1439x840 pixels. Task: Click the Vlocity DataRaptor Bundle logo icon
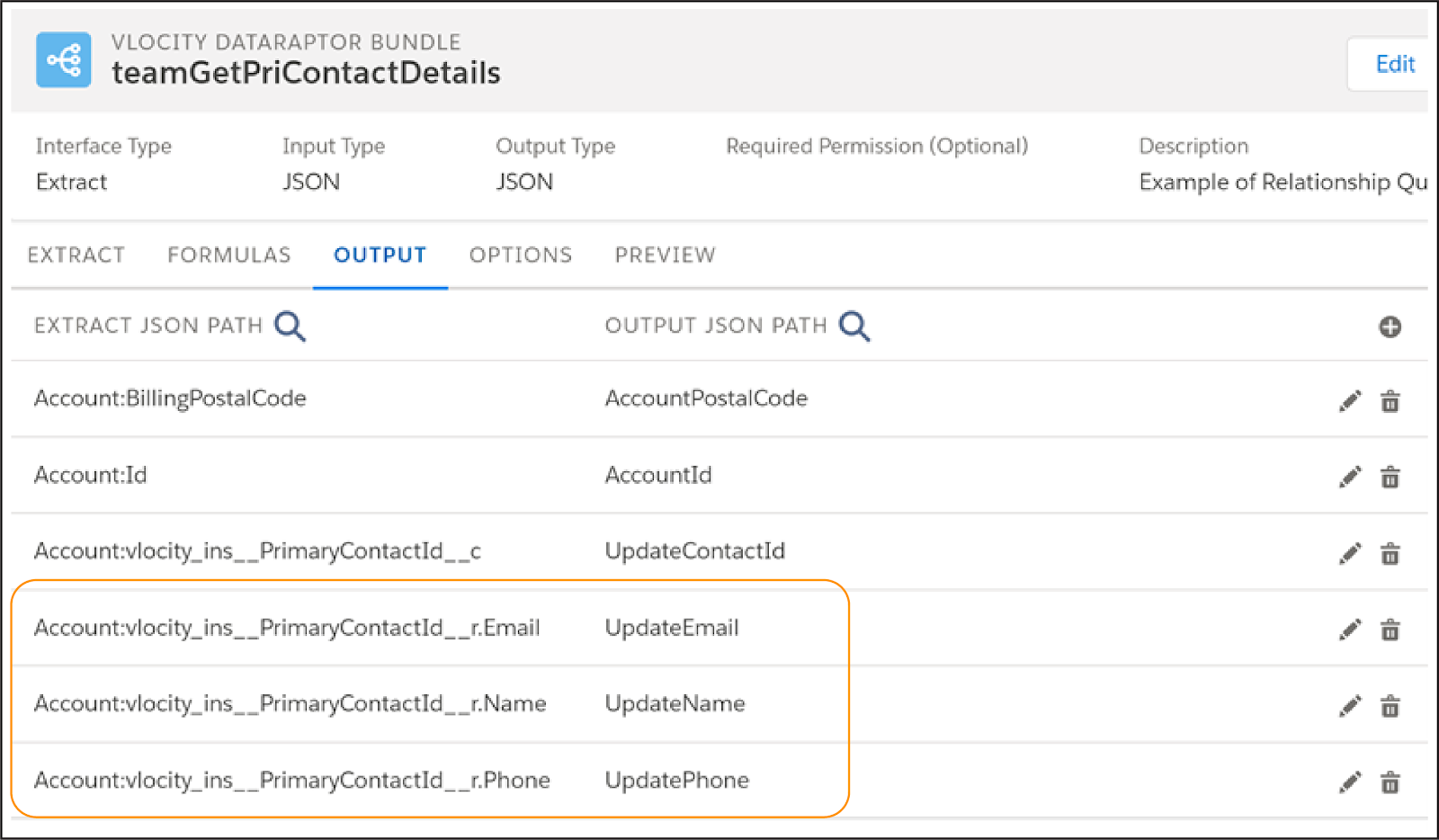click(63, 59)
